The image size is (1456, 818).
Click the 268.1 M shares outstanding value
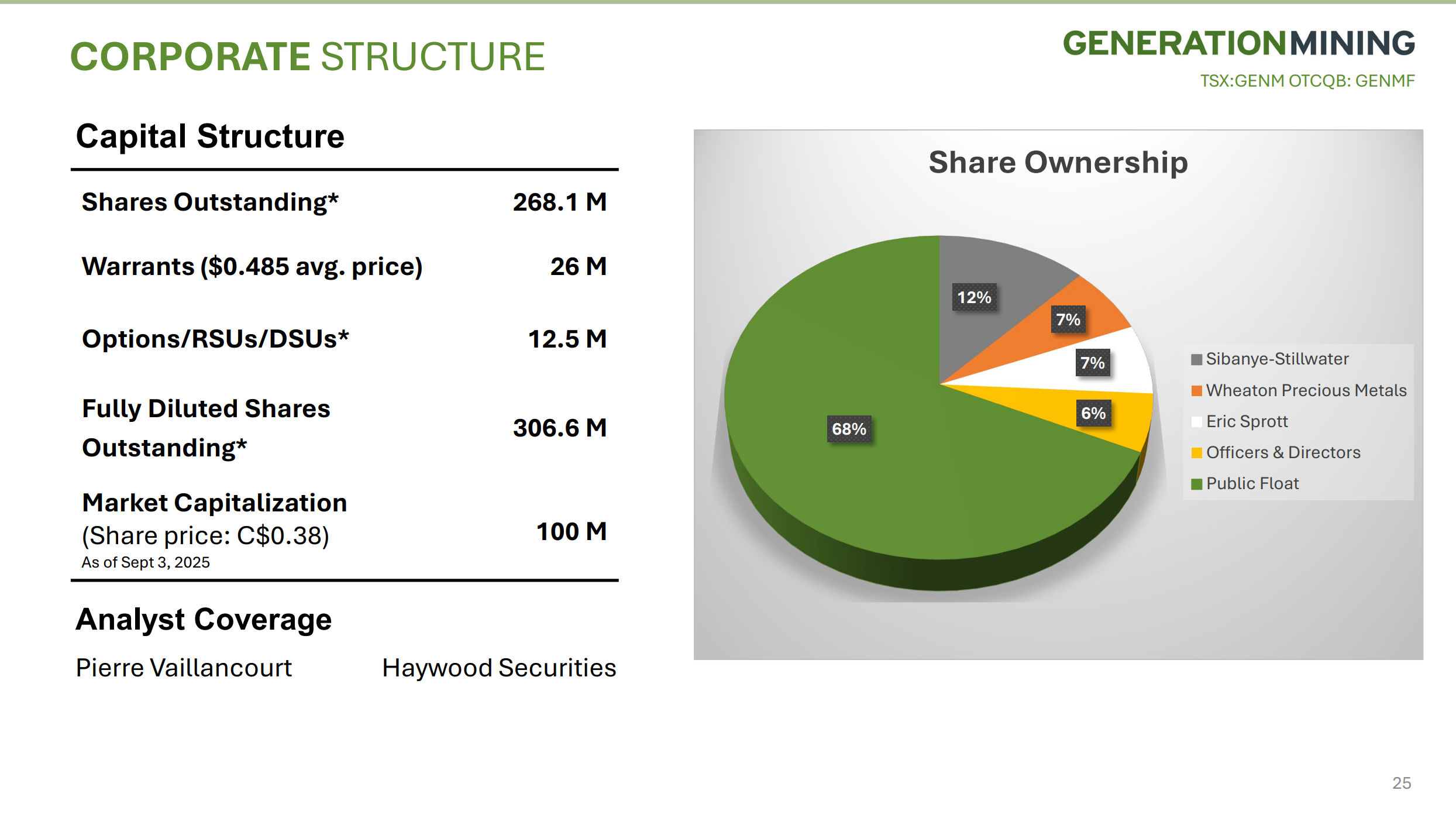(x=559, y=202)
